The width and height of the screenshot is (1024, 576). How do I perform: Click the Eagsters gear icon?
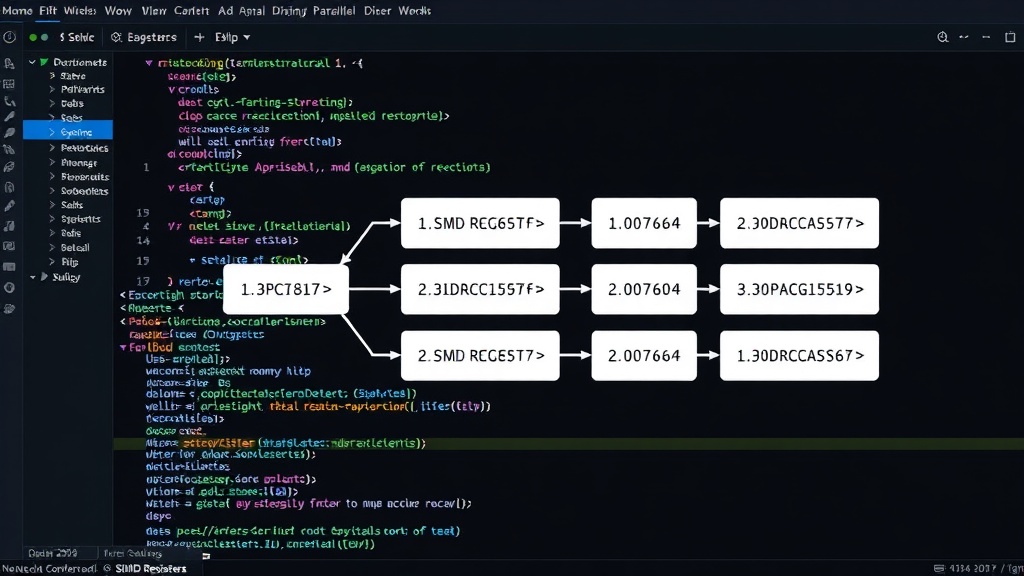116,37
